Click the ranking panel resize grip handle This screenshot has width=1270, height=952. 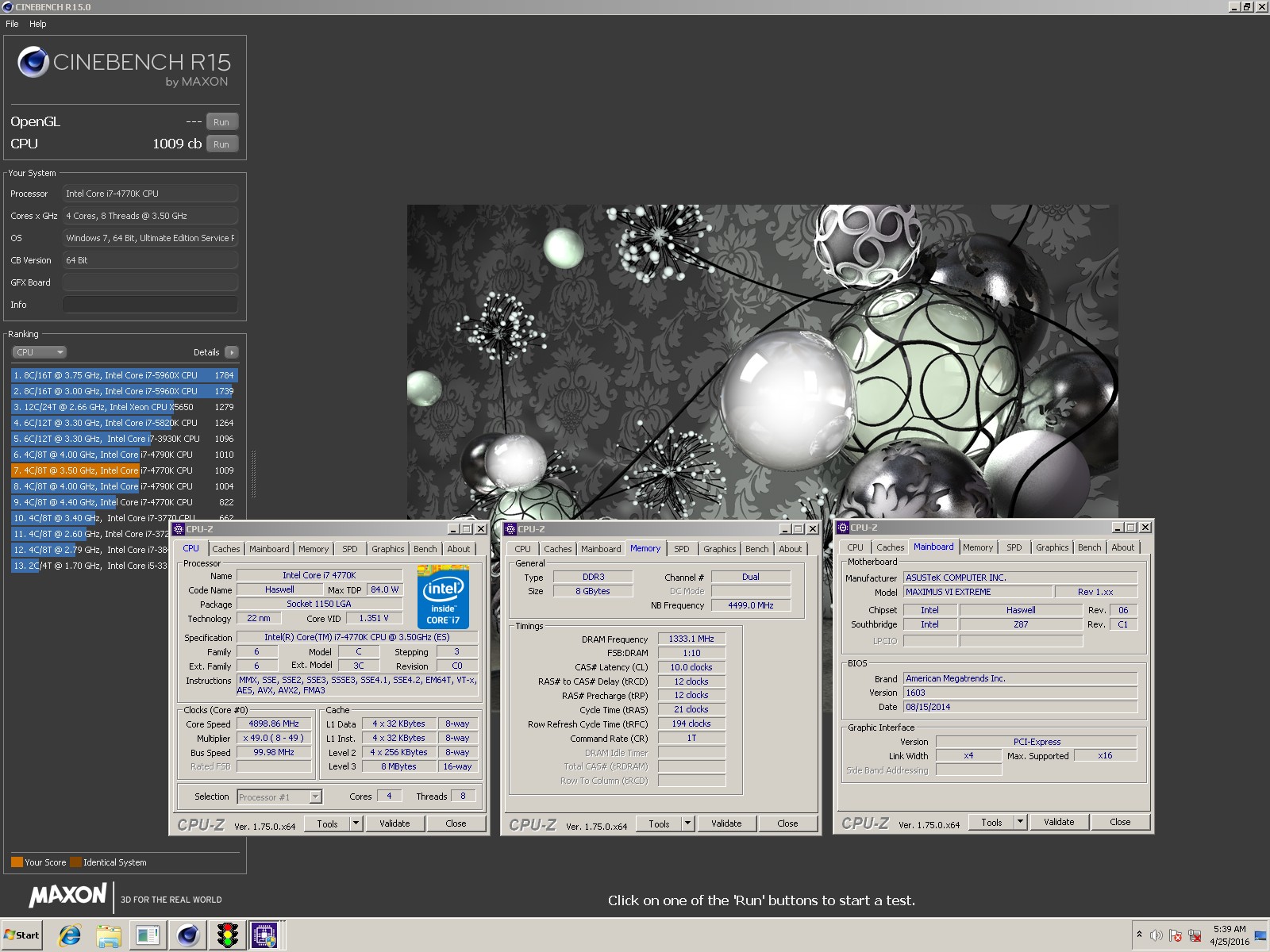253,474
